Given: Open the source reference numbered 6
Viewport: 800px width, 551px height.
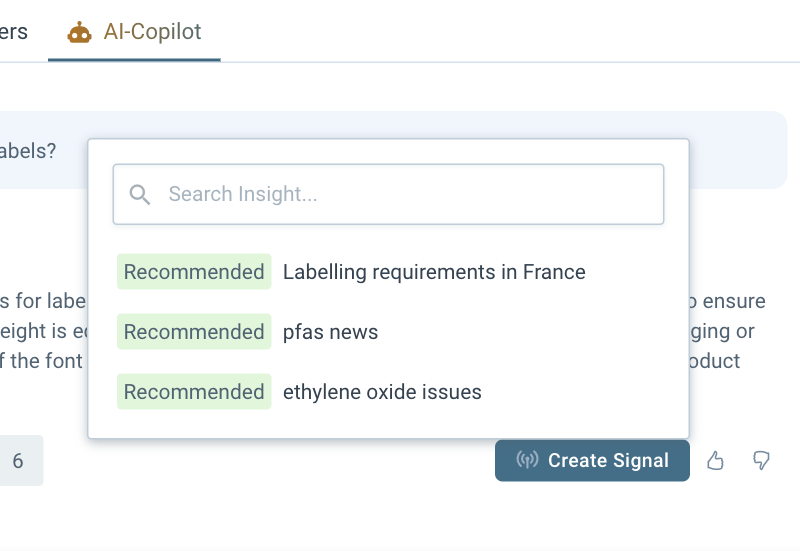Looking at the screenshot, I should 18,461.
